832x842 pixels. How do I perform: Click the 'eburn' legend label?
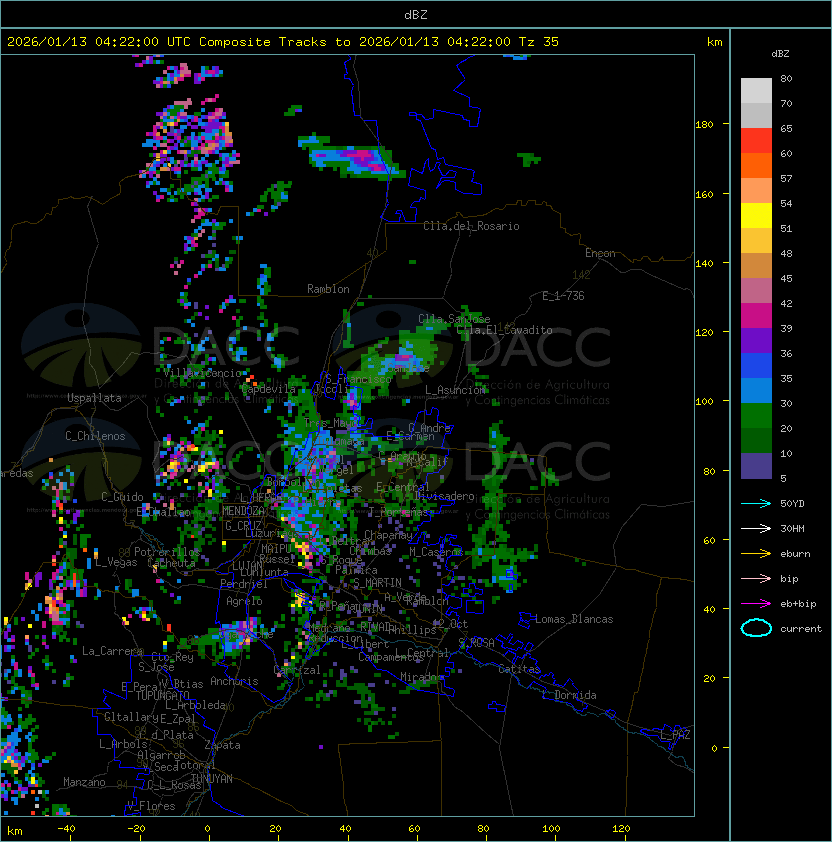[795, 554]
